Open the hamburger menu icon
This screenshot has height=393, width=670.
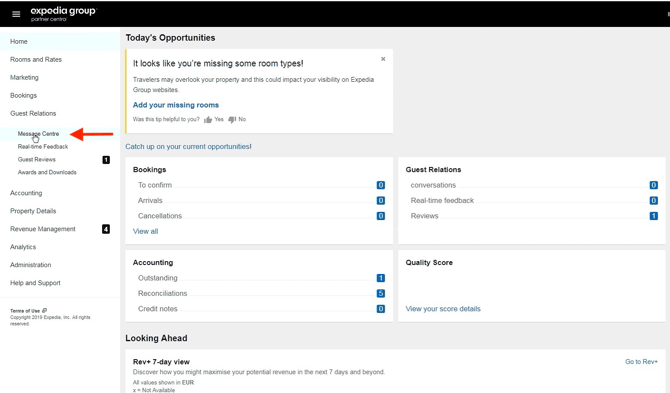pyautogui.click(x=16, y=14)
